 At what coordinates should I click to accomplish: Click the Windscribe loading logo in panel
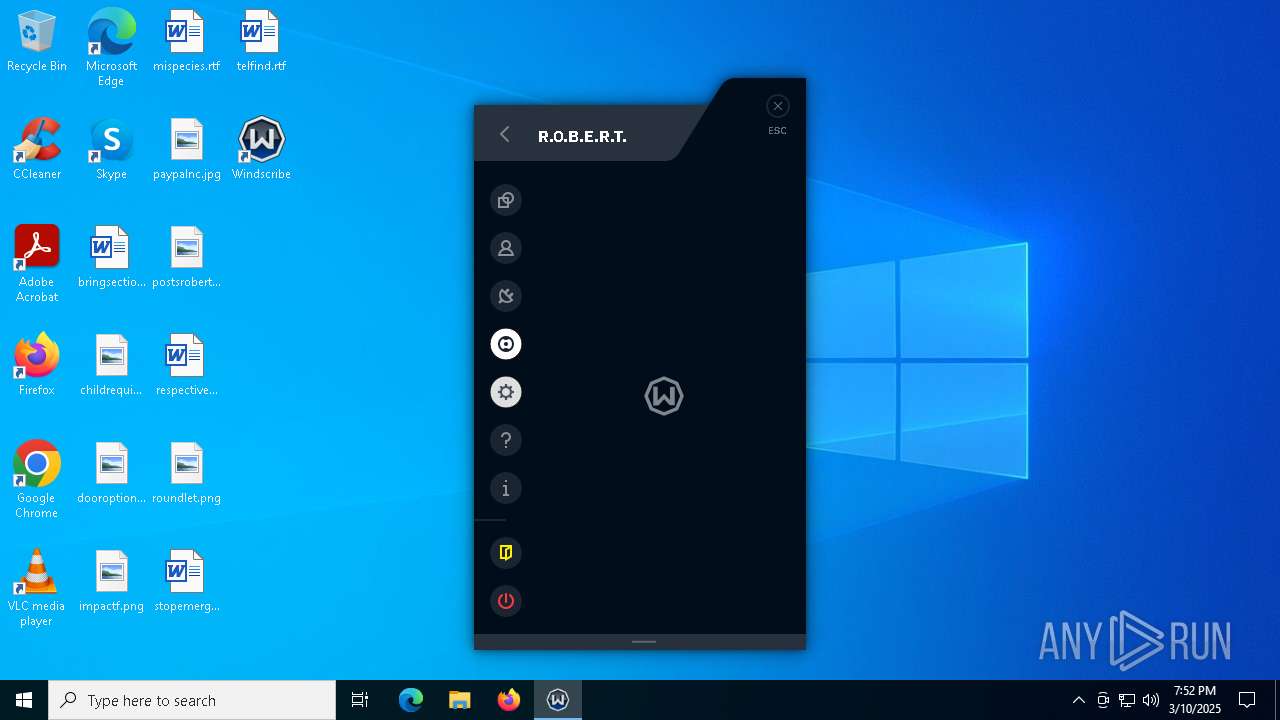tap(664, 396)
